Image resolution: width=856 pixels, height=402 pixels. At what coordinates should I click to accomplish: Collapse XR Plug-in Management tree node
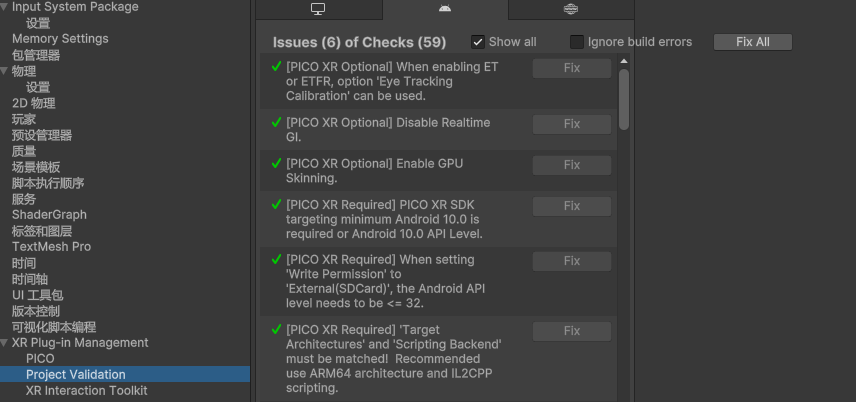tap(4, 343)
